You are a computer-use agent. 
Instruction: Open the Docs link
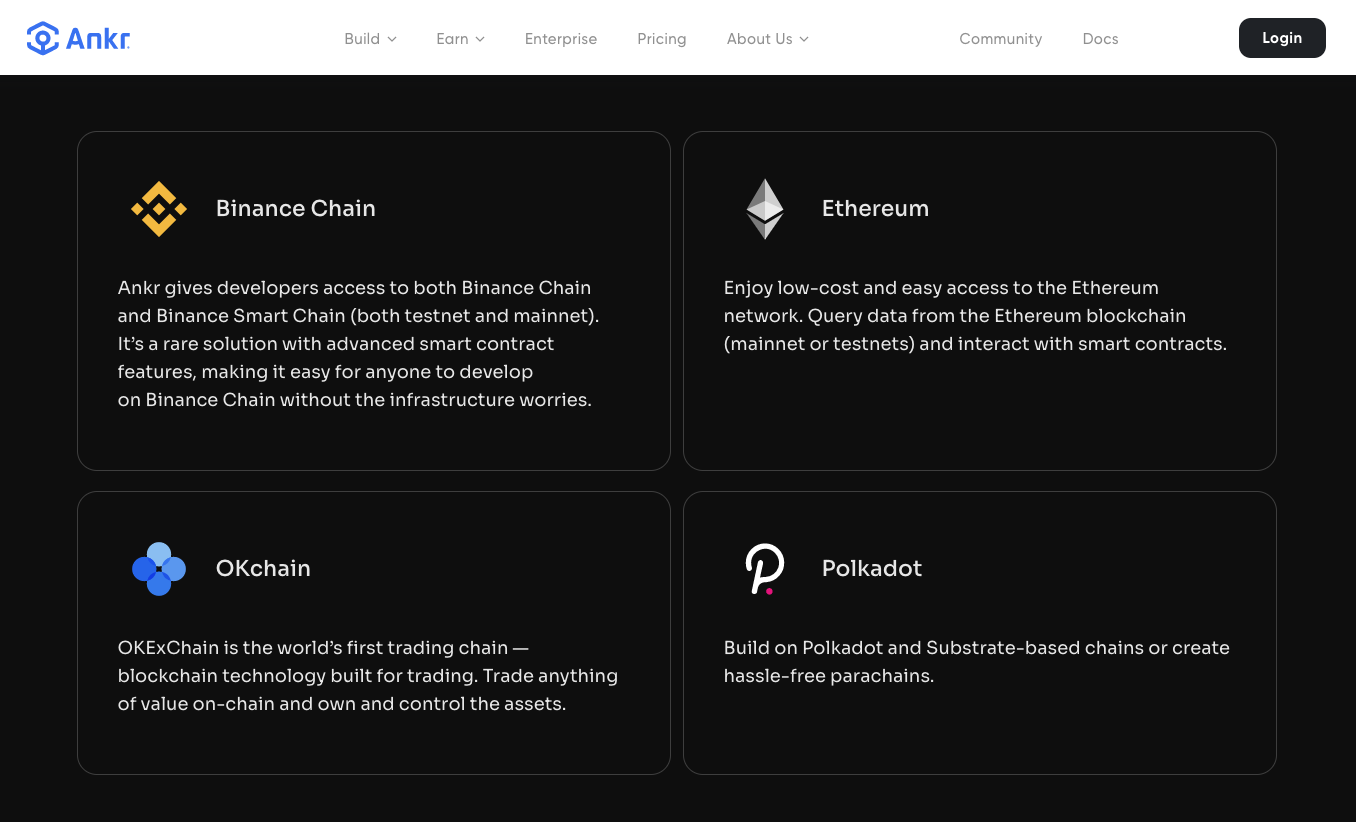(1101, 39)
